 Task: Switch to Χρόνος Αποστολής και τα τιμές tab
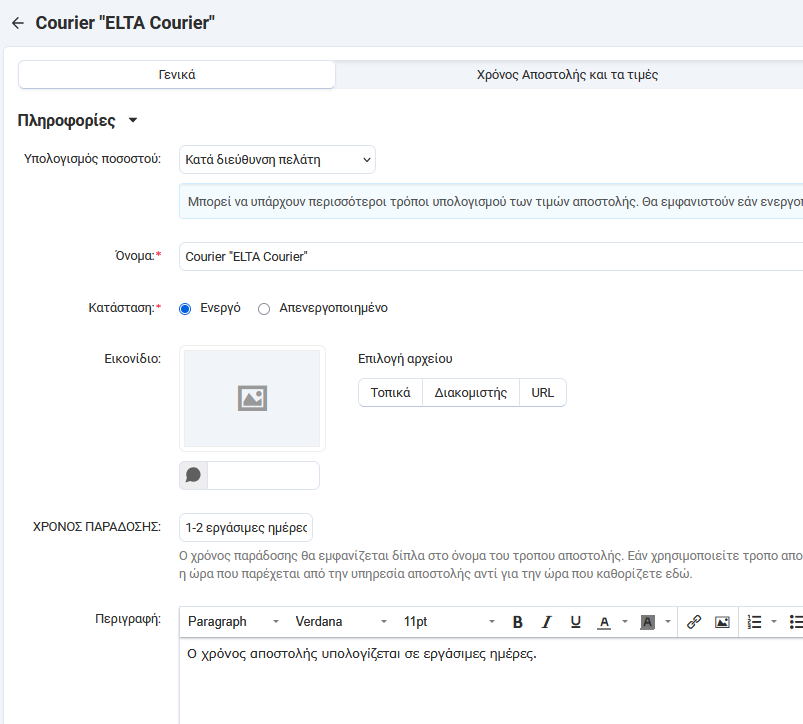point(567,75)
